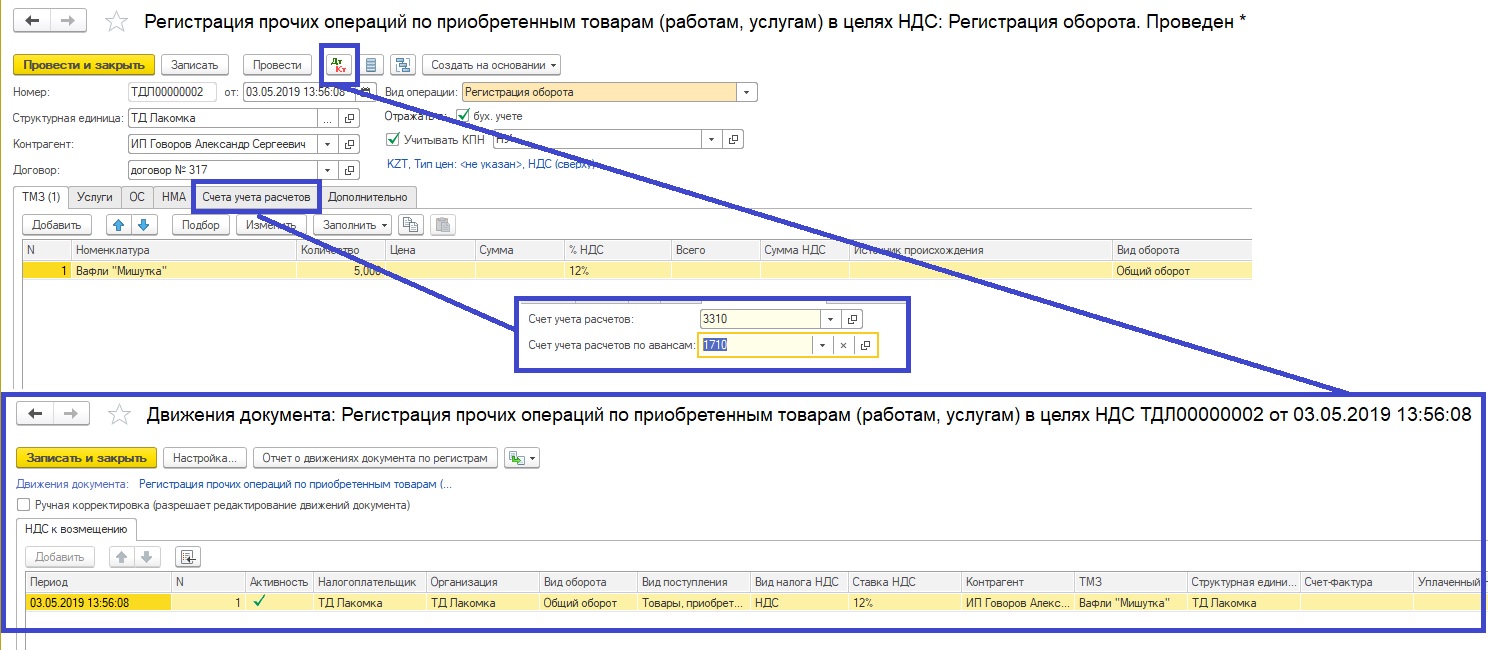Move row down in НДС к возмещению table

147,557
